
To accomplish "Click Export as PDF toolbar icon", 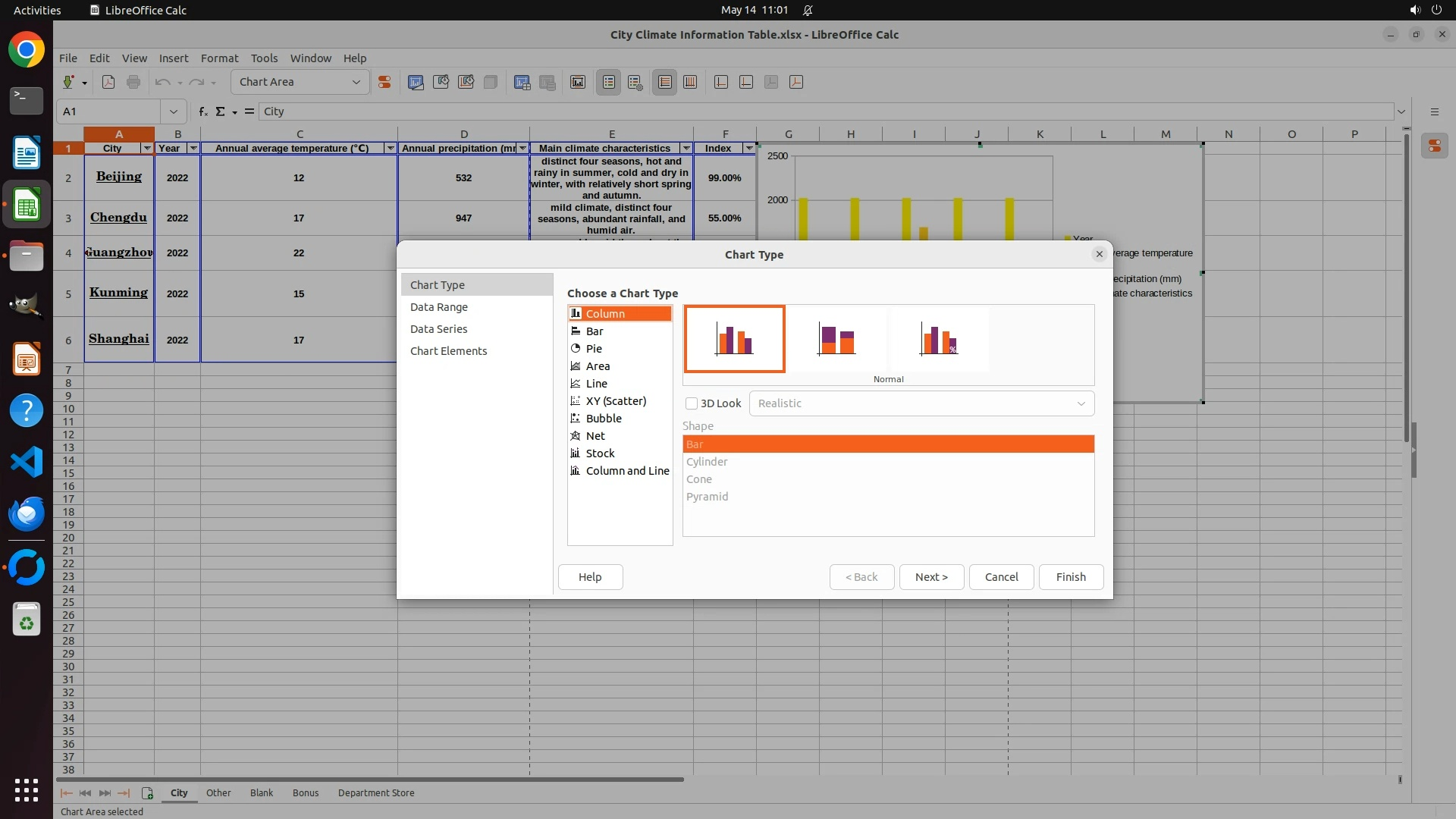I will (108, 82).
